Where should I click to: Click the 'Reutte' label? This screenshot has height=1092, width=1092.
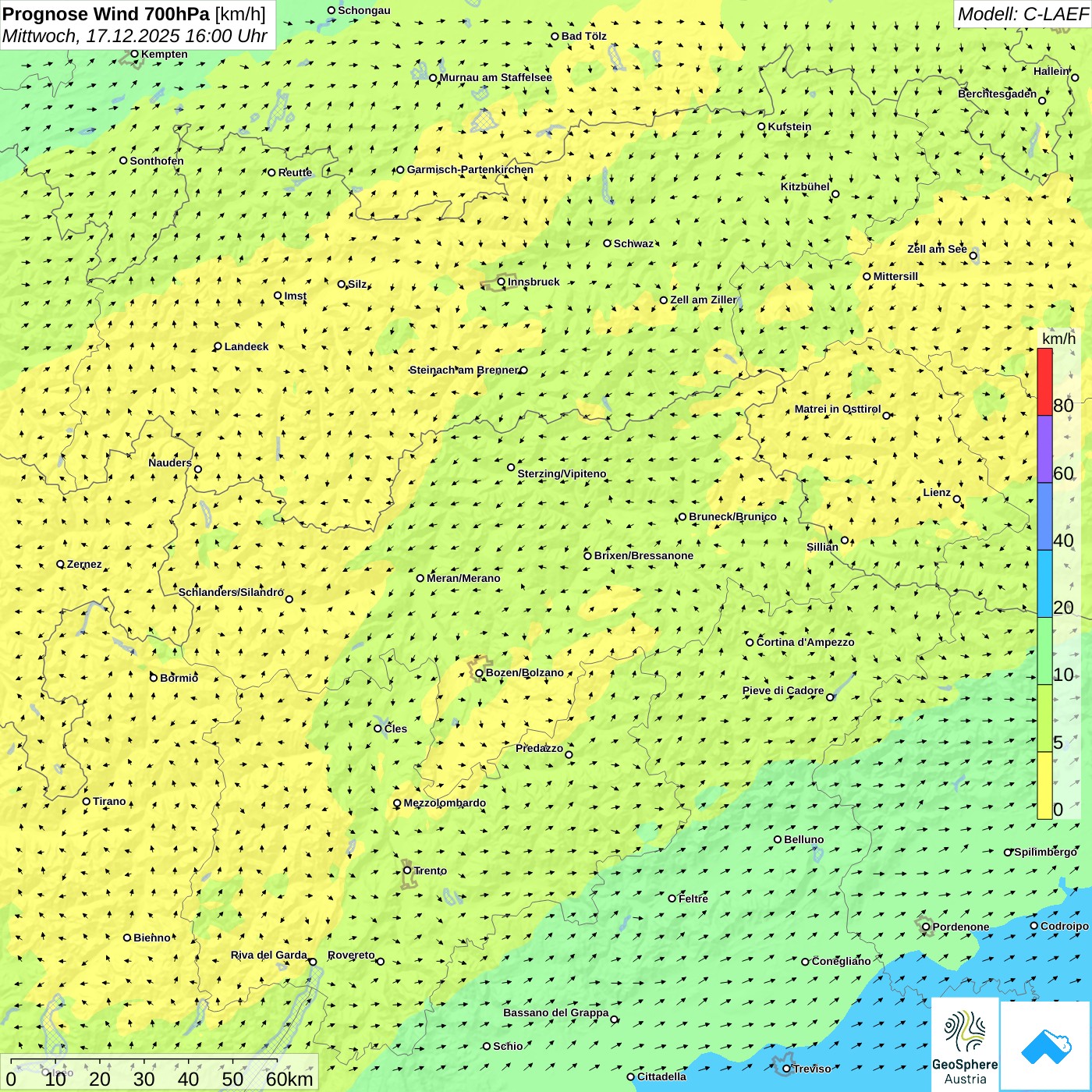[x=295, y=172]
